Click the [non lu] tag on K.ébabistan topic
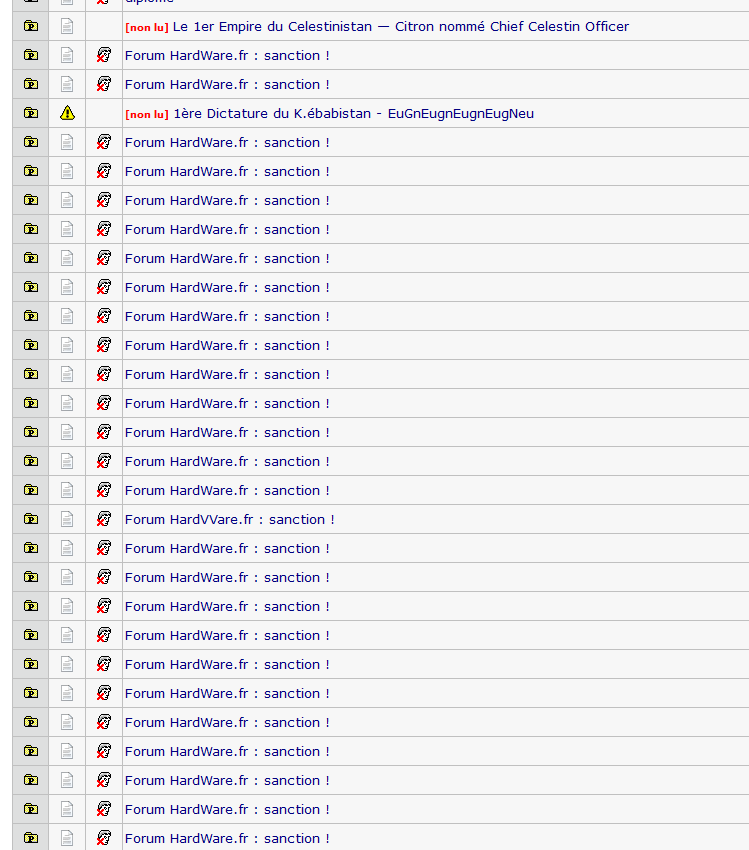Image resolution: width=749 pixels, height=850 pixels. (147, 114)
